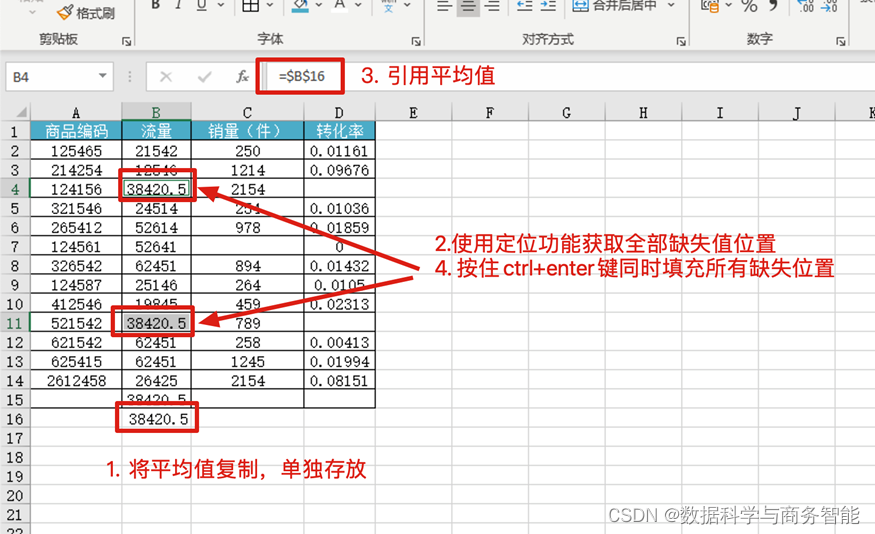Decrease decimal places
This screenshot has height=534, width=875.
click(829, 6)
